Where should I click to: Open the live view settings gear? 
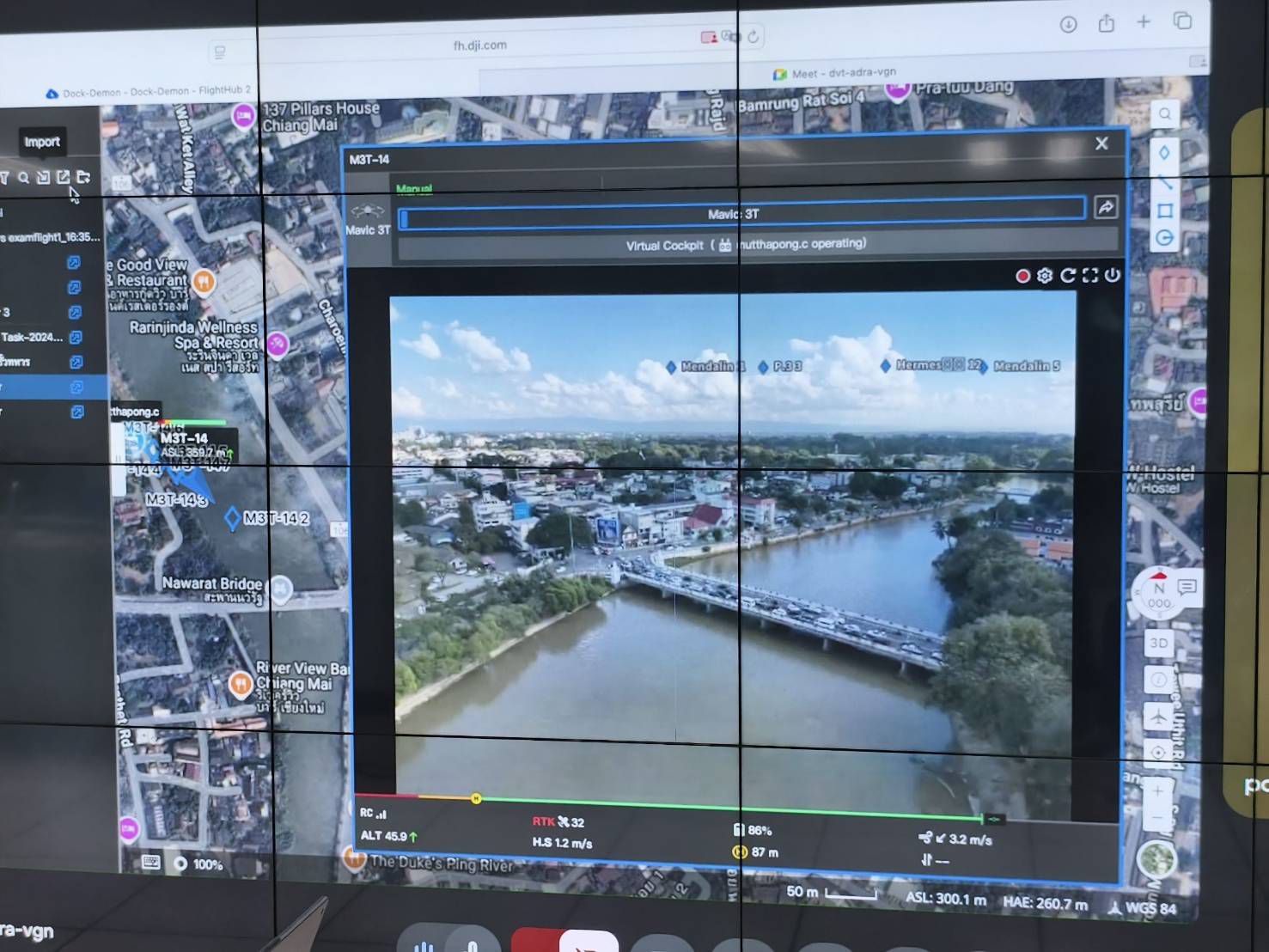(x=1045, y=276)
